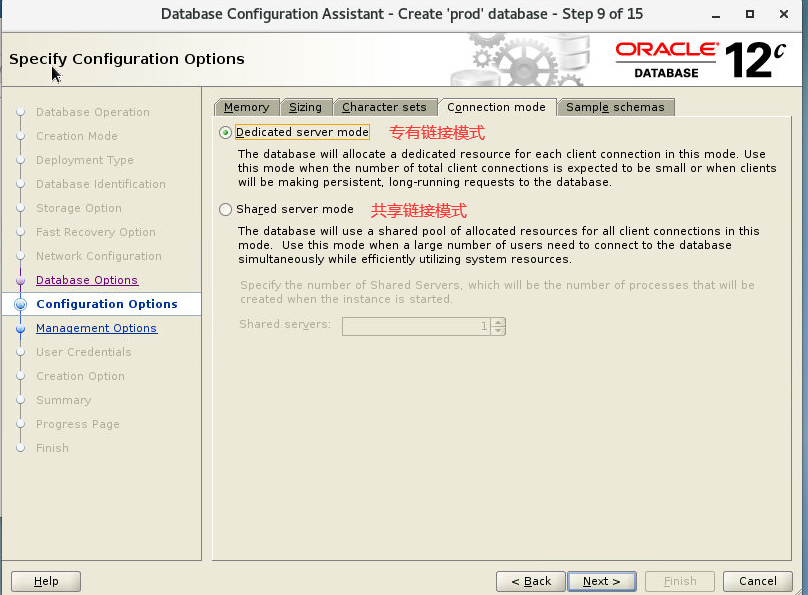Click the Specify Configuration Options heading

[127, 59]
